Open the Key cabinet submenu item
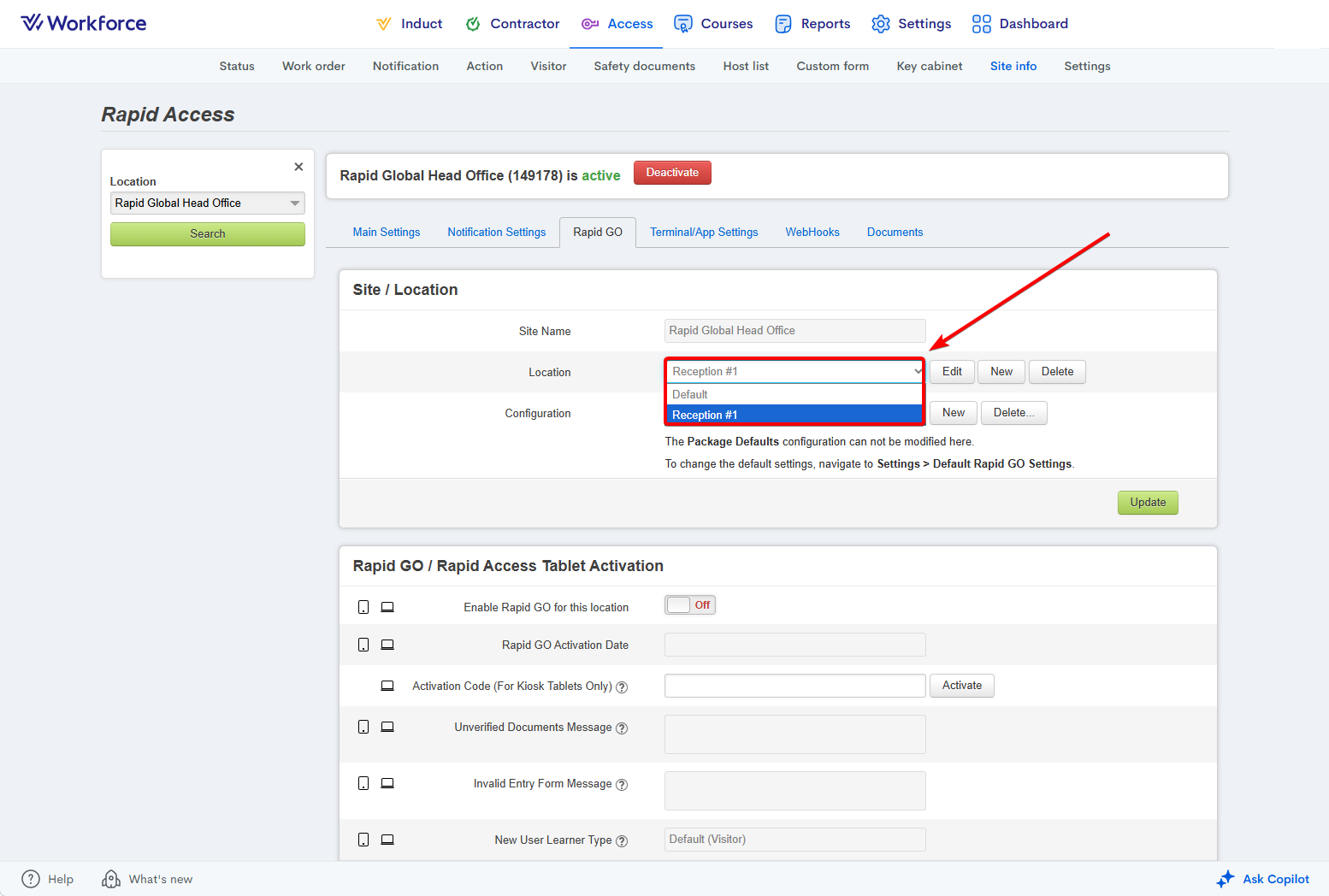This screenshot has height=896, width=1329. pos(930,66)
